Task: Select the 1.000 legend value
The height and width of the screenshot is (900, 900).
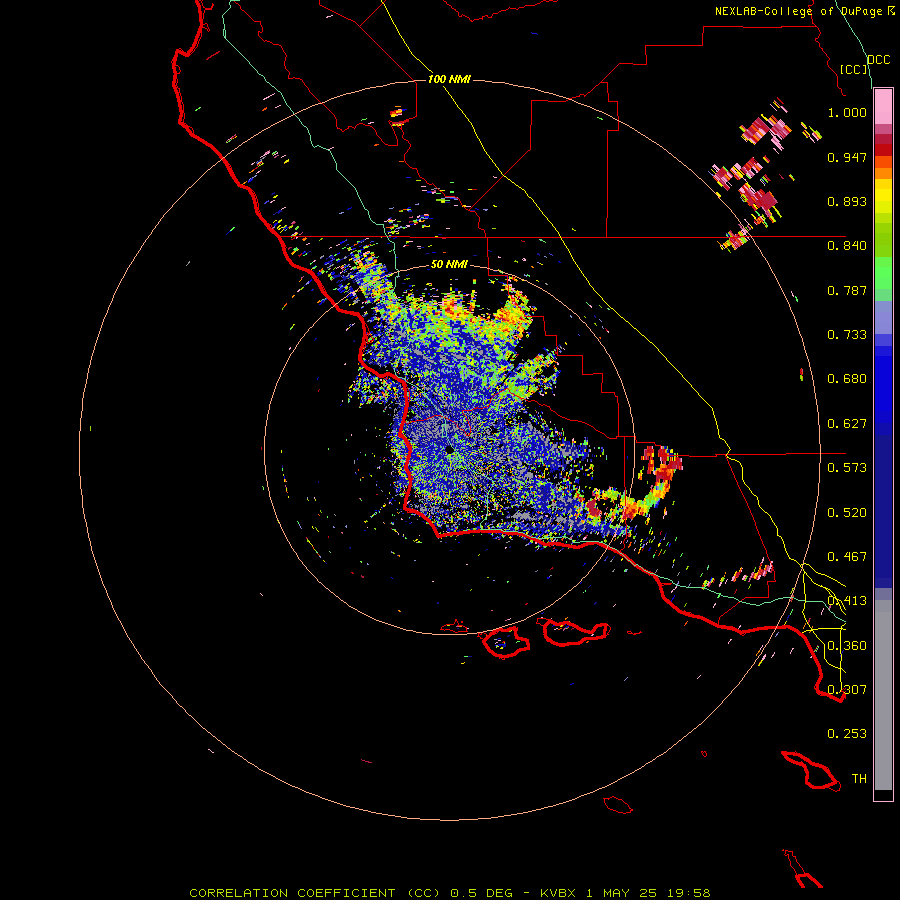Action: 847,112
